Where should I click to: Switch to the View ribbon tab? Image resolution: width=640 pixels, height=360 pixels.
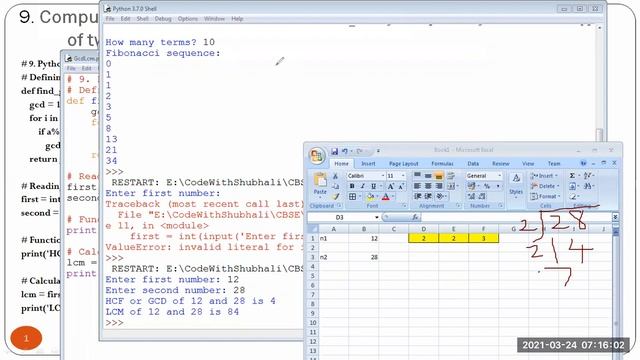coord(528,163)
